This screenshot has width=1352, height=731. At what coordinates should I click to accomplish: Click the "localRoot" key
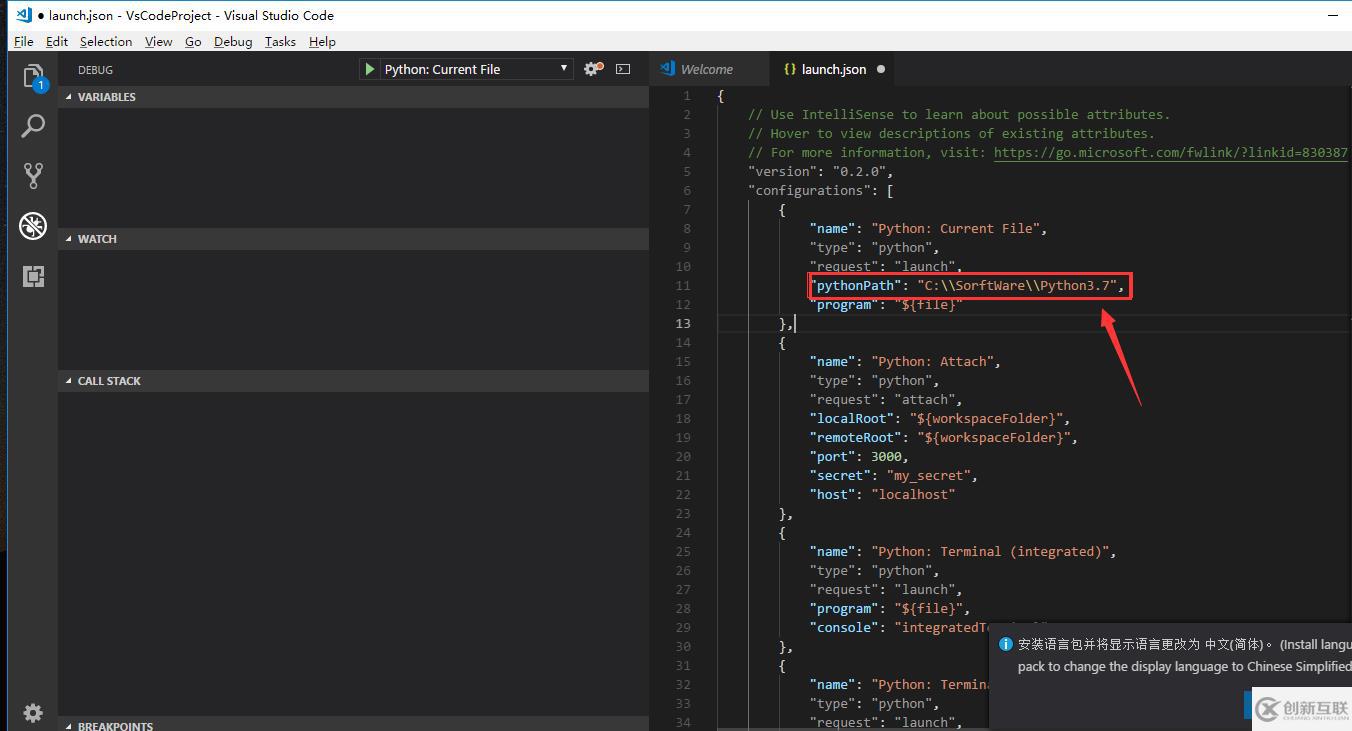coord(852,418)
